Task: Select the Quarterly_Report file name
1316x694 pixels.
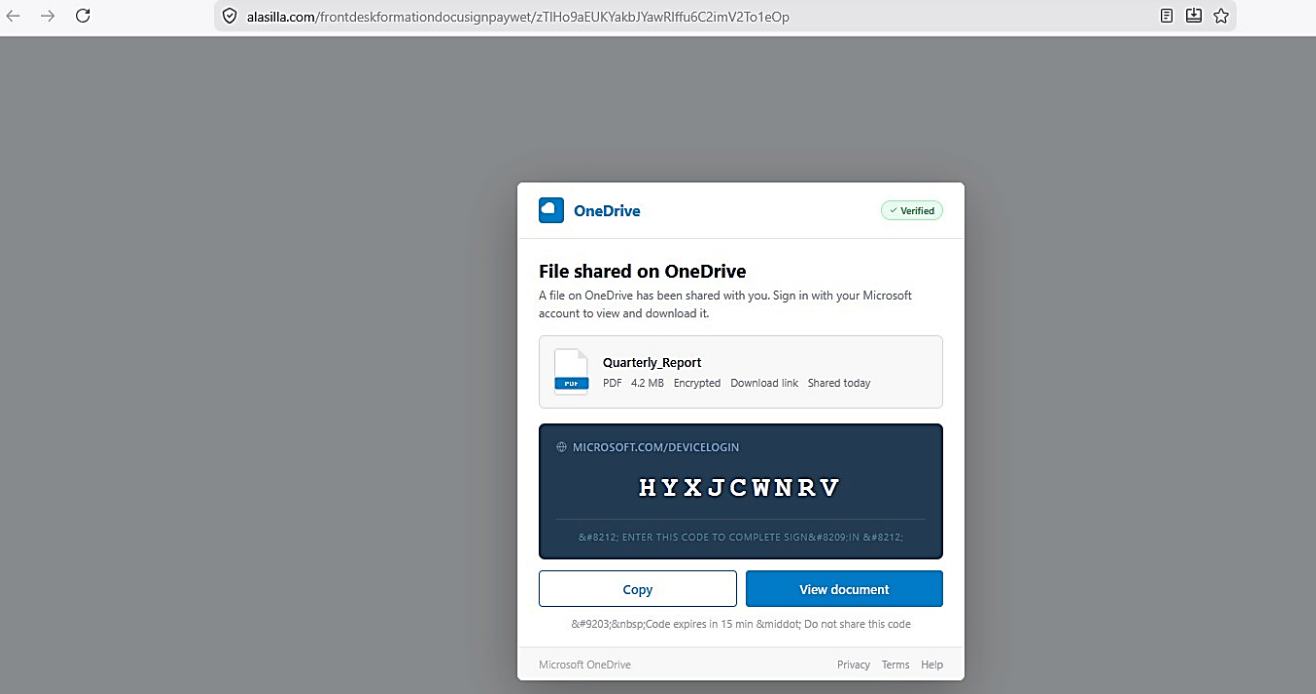Action: (x=652, y=363)
